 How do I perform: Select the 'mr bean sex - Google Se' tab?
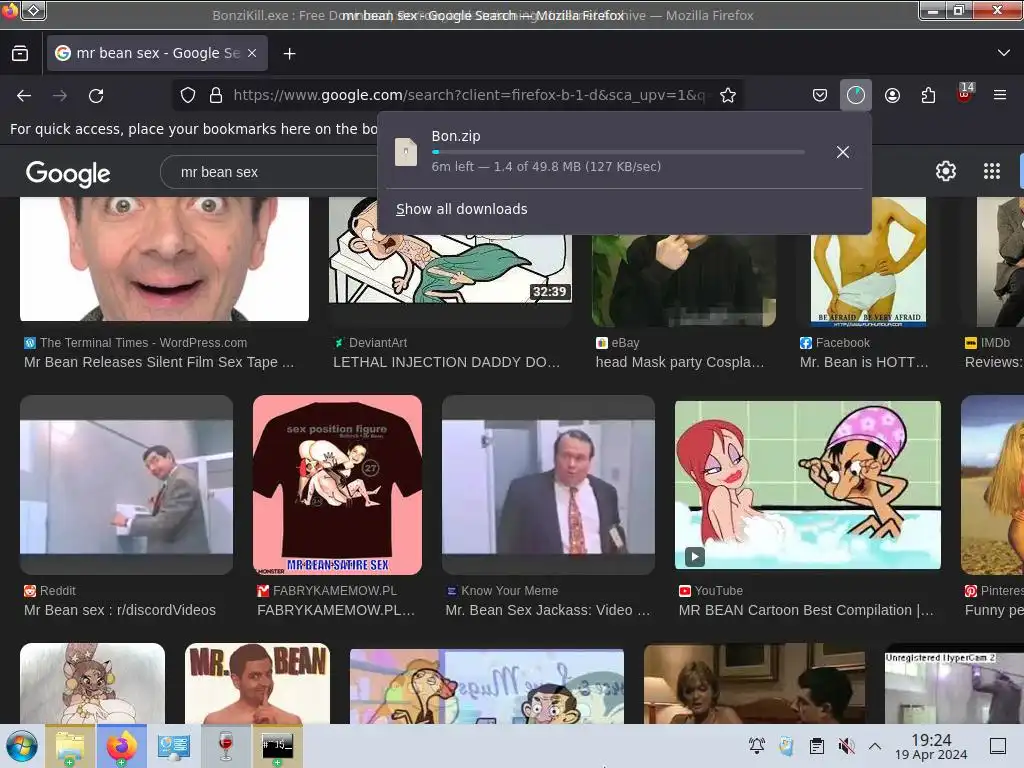pos(157,54)
